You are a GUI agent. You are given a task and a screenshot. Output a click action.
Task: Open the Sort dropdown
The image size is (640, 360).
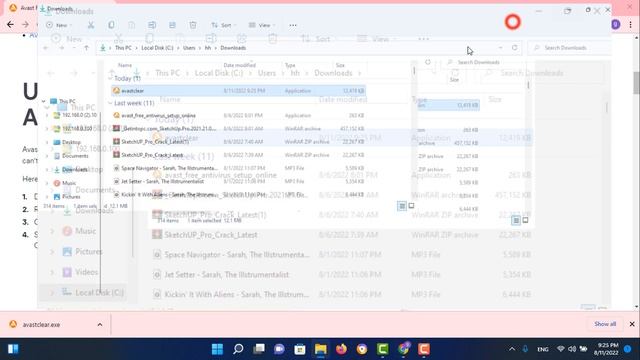click(223, 25)
